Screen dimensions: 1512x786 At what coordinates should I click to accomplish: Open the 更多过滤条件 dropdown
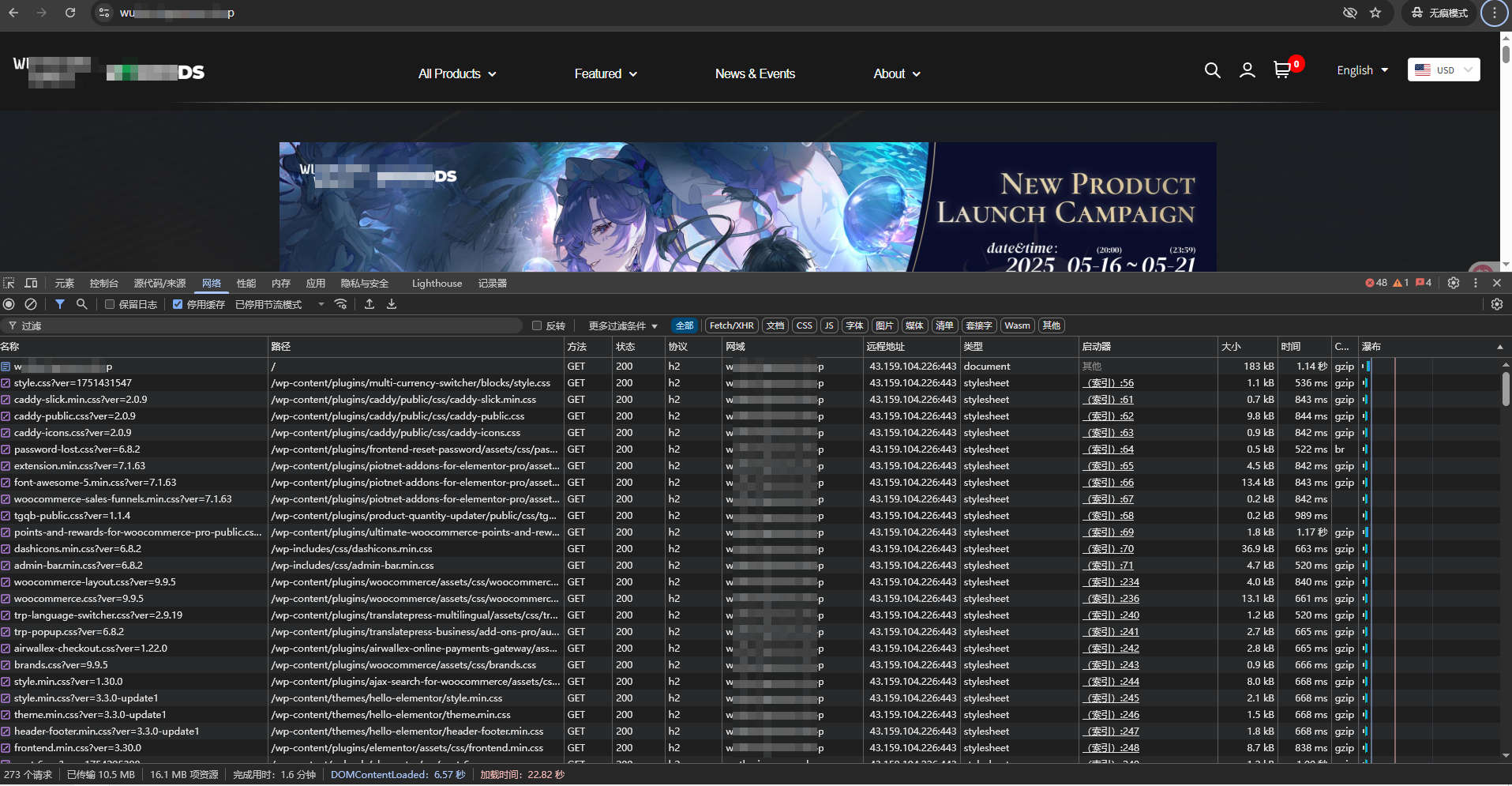coord(622,325)
